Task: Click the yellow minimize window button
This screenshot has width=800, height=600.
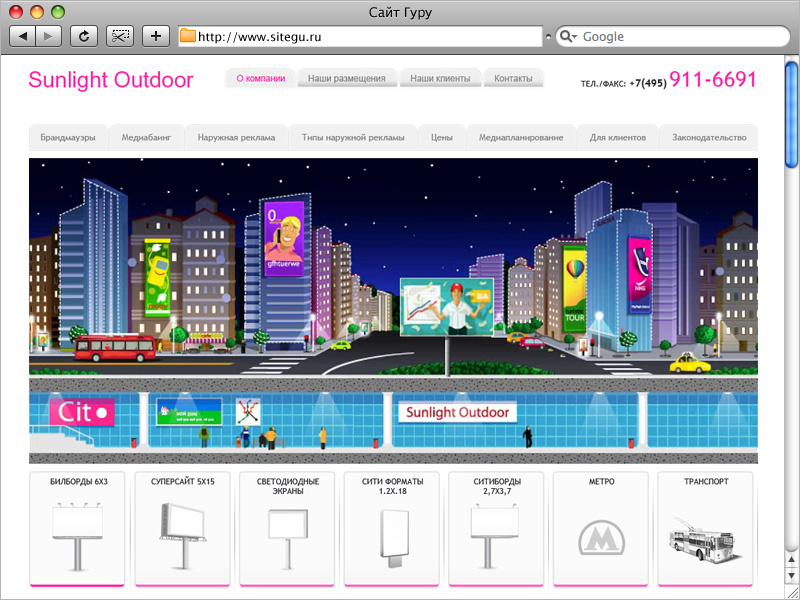Action: (x=37, y=12)
